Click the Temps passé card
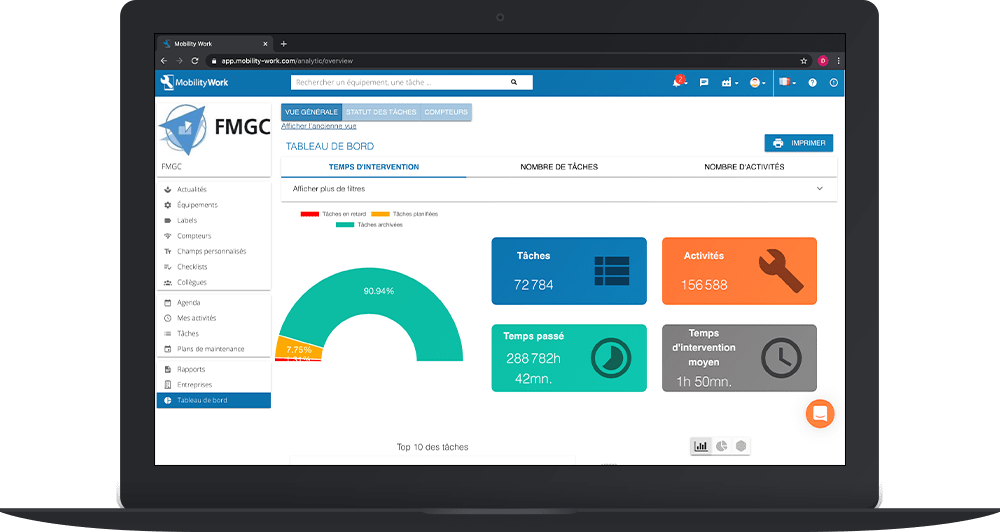This screenshot has height=532, width=1000. (x=569, y=358)
